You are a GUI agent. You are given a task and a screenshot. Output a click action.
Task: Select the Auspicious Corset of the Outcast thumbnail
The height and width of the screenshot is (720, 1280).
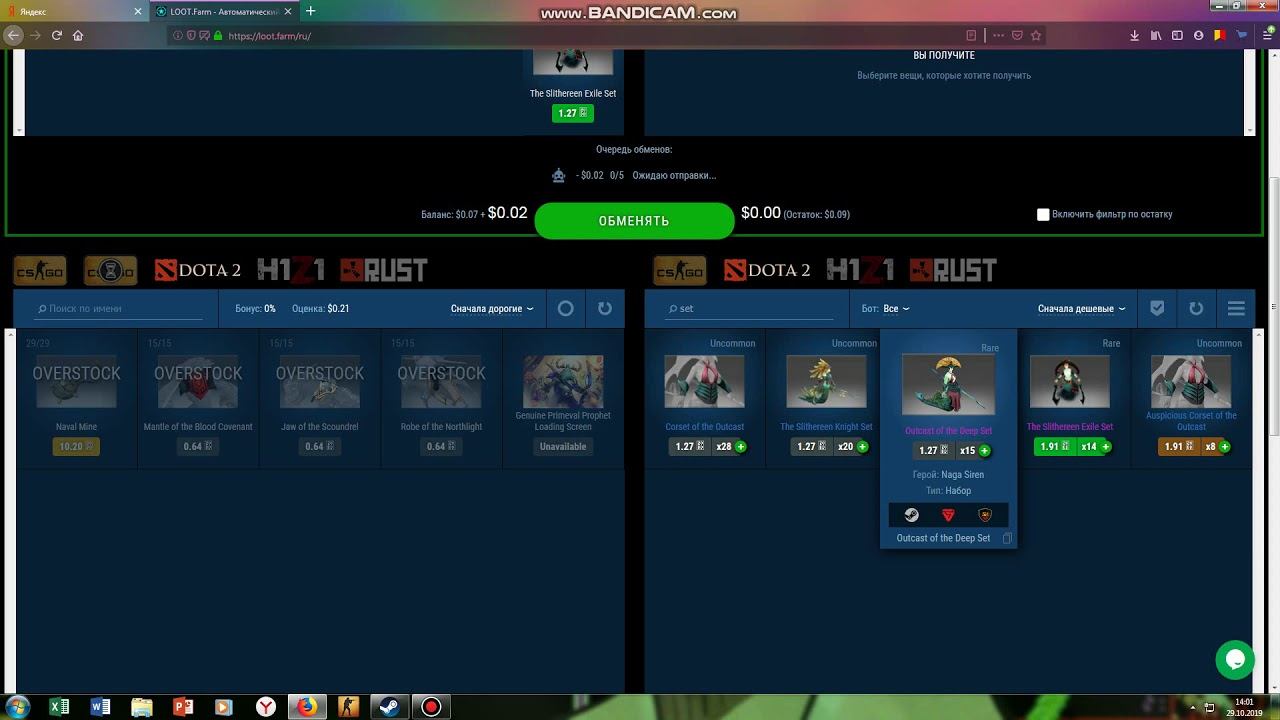tap(1191, 381)
